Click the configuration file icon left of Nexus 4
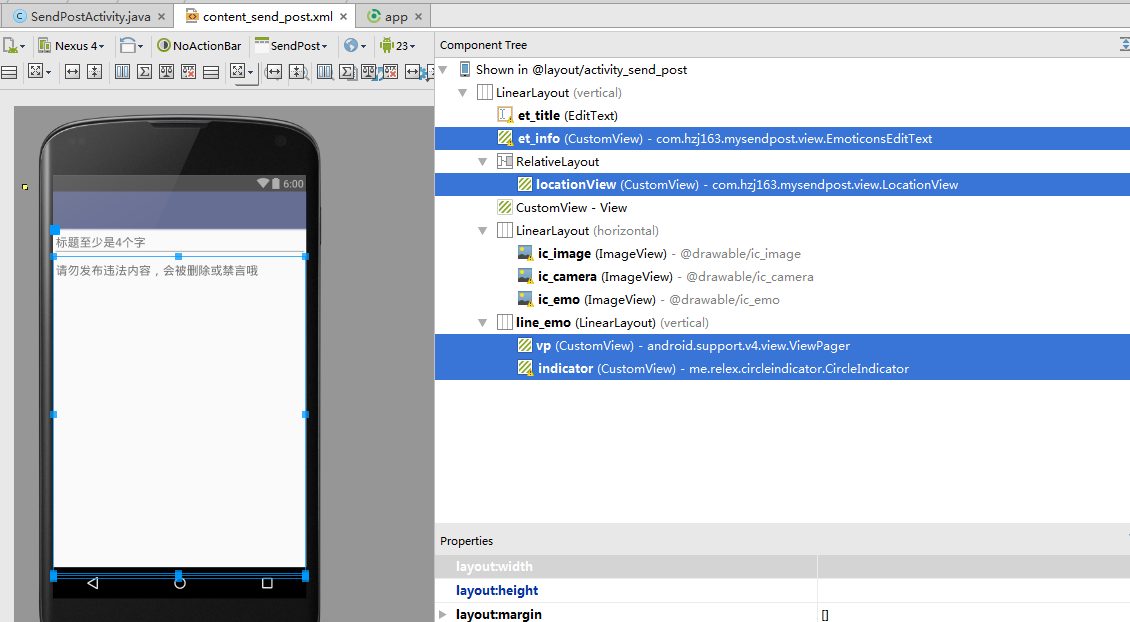Screen dimensions: 1130x622 (14, 46)
